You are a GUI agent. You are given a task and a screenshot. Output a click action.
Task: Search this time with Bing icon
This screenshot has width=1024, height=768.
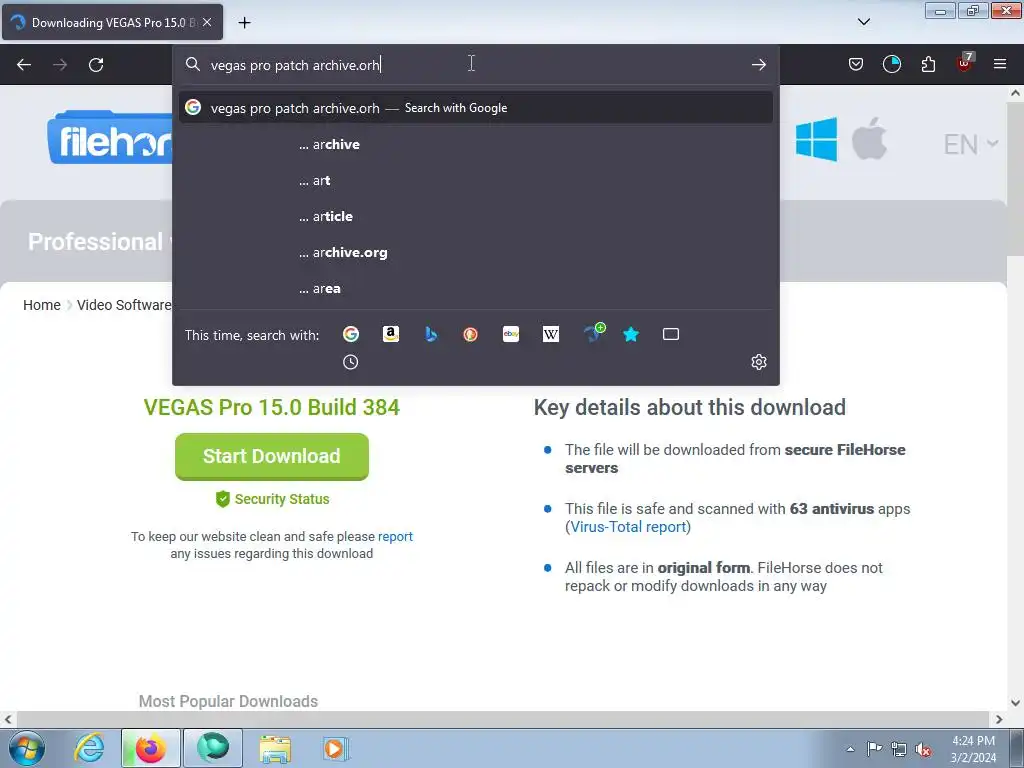[x=431, y=334]
